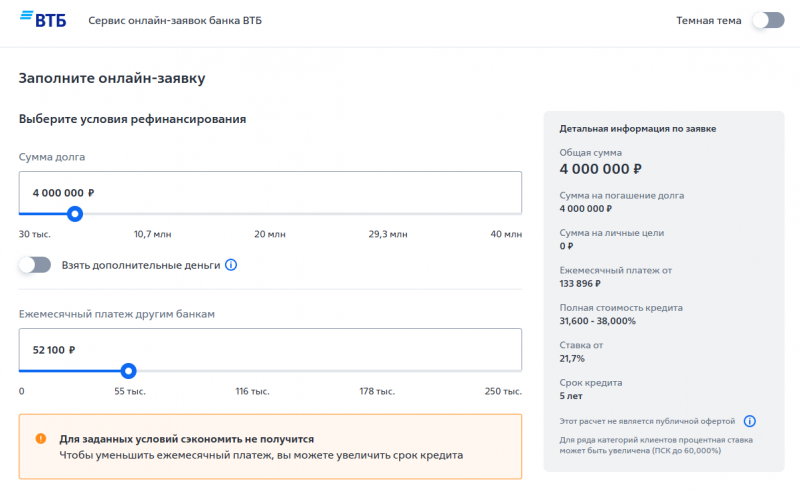Click the 'Темная тема' label
Viewport: 800px width, 492px height.
[x=708, y=21]
